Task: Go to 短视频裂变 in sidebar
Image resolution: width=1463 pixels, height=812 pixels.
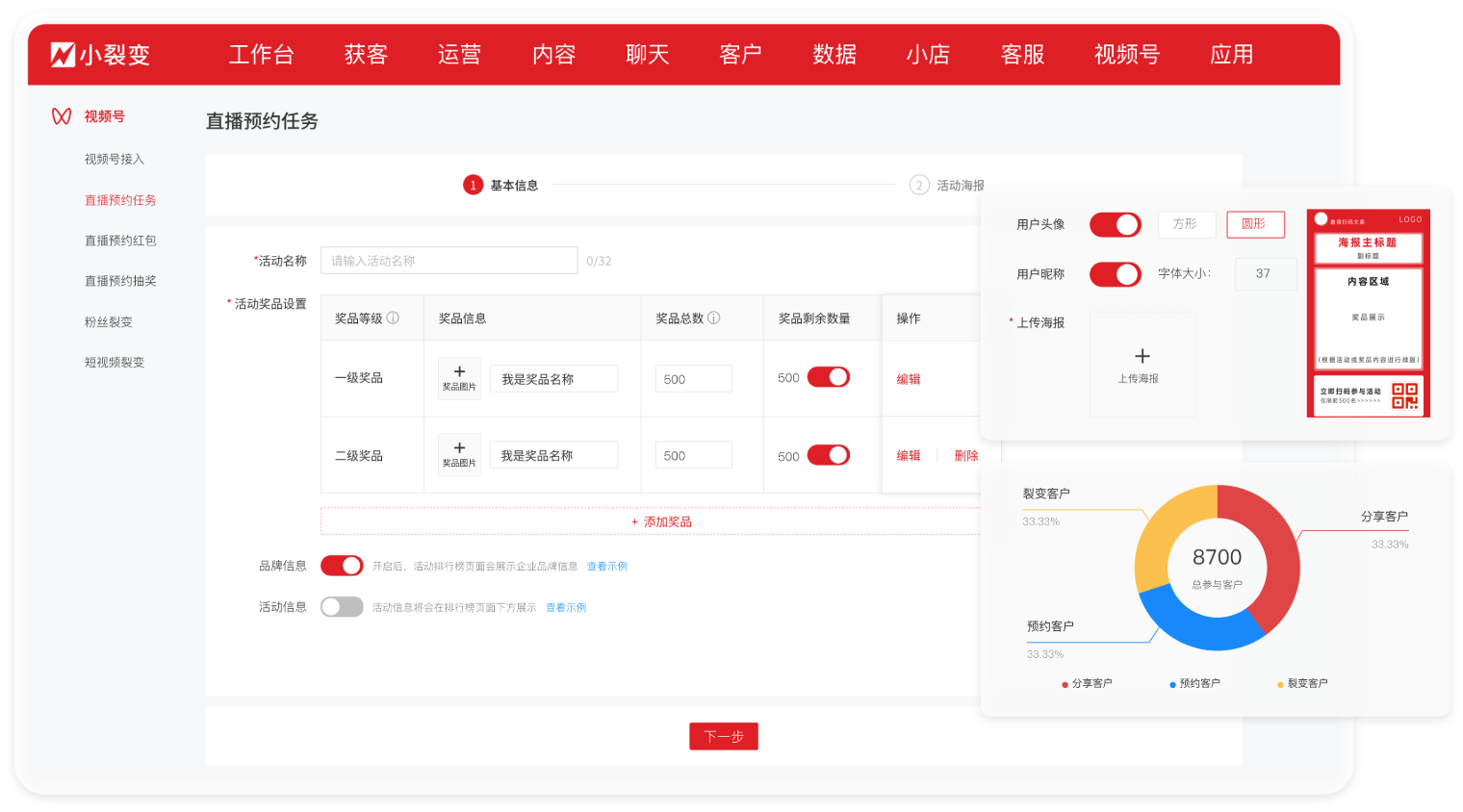Action: click(115, 363)
